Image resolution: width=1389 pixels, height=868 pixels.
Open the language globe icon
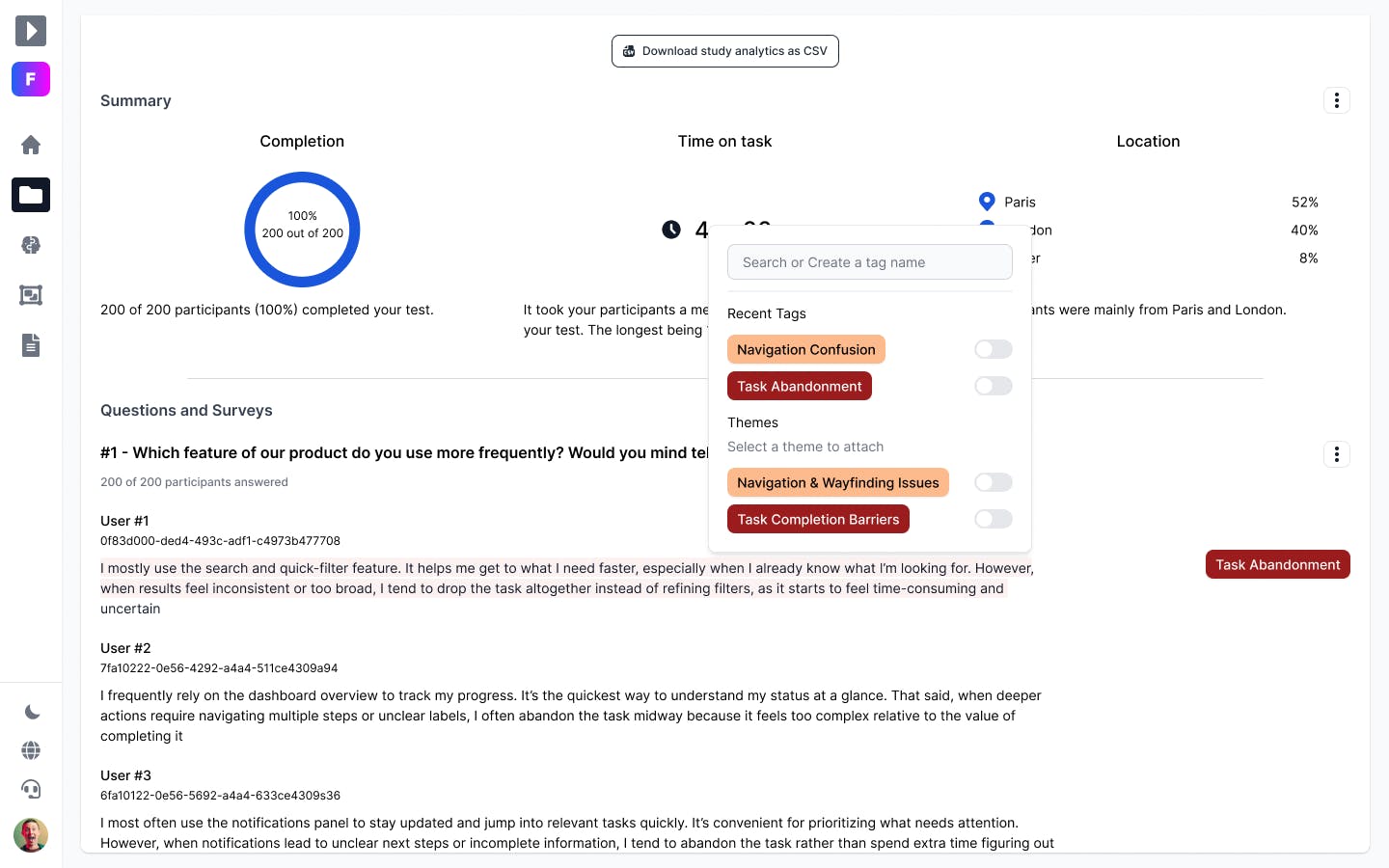31,750
